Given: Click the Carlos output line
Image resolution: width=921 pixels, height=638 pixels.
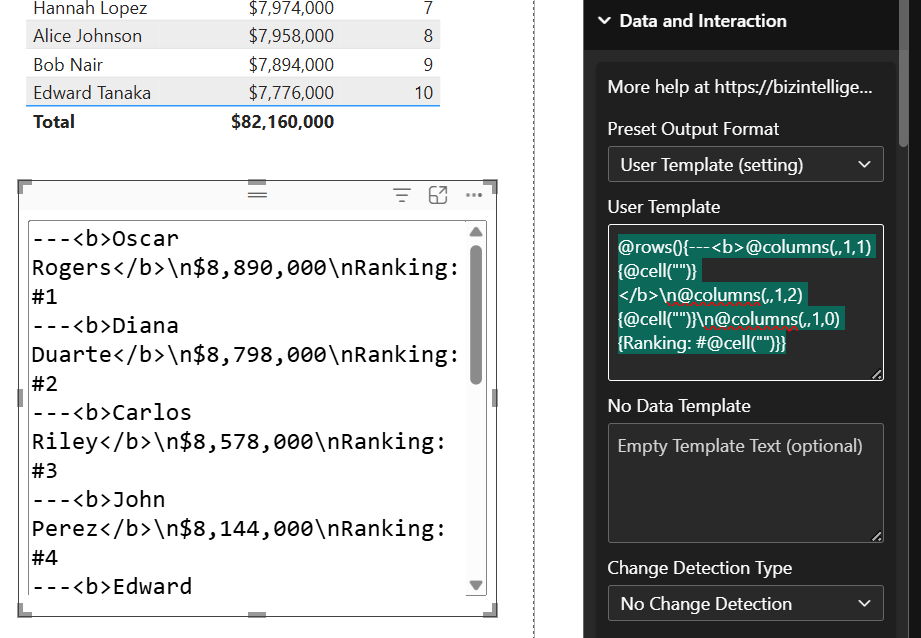Looking at the screenshot, I should [112, 412].
